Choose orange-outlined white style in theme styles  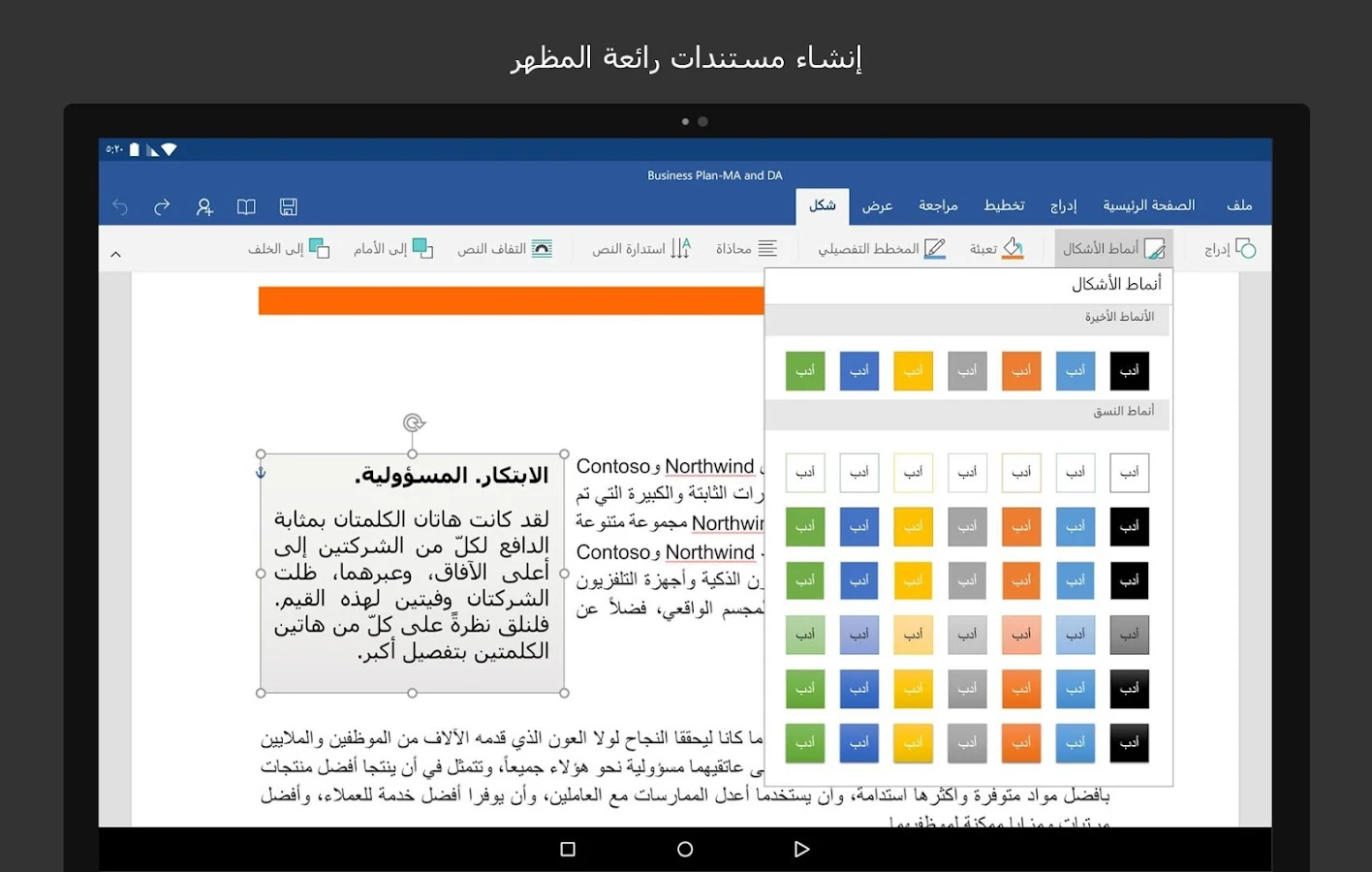[x=1021, y=473]
